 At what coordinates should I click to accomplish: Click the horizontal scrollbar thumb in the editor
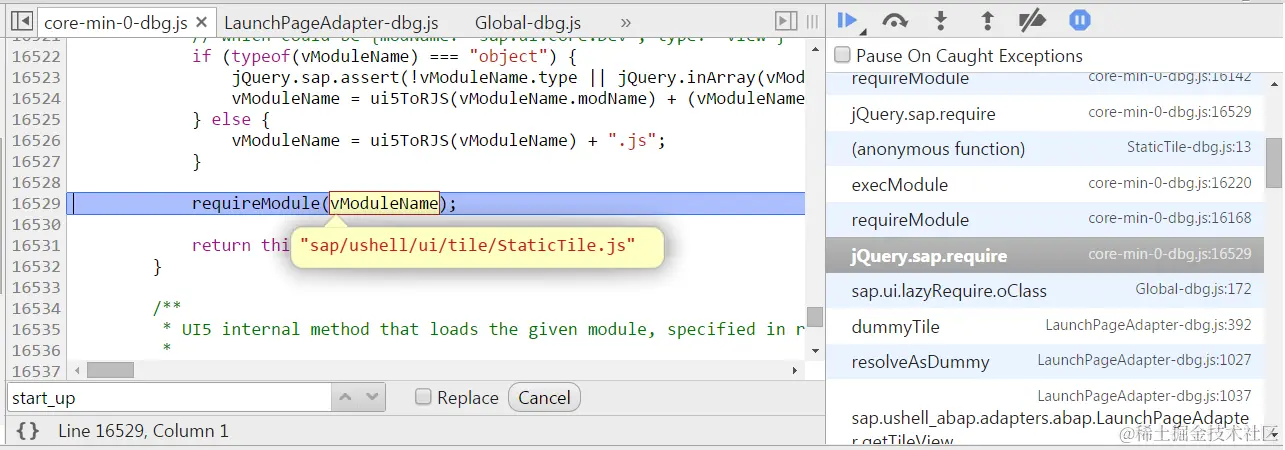click(110, 370)
